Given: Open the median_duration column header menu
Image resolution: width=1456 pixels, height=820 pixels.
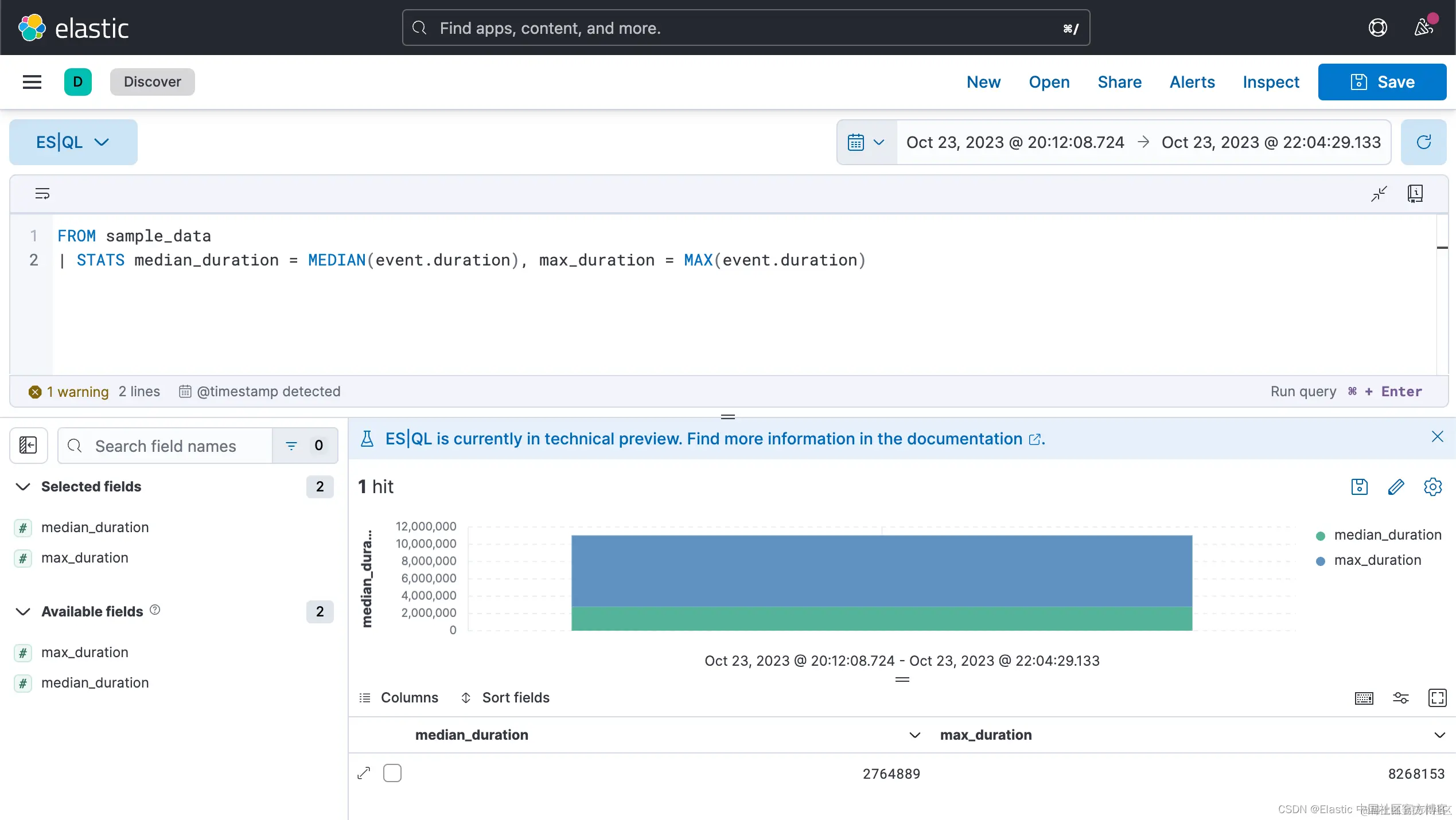Looking at the screenshot, I should (914, 735).
